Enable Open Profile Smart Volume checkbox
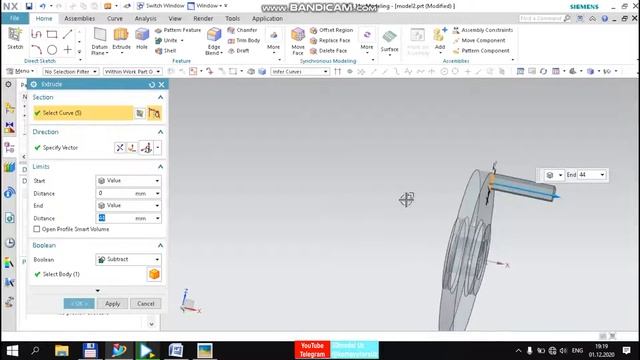The height and width of the screenshot is (360, 640). click(x=37, y=229)
